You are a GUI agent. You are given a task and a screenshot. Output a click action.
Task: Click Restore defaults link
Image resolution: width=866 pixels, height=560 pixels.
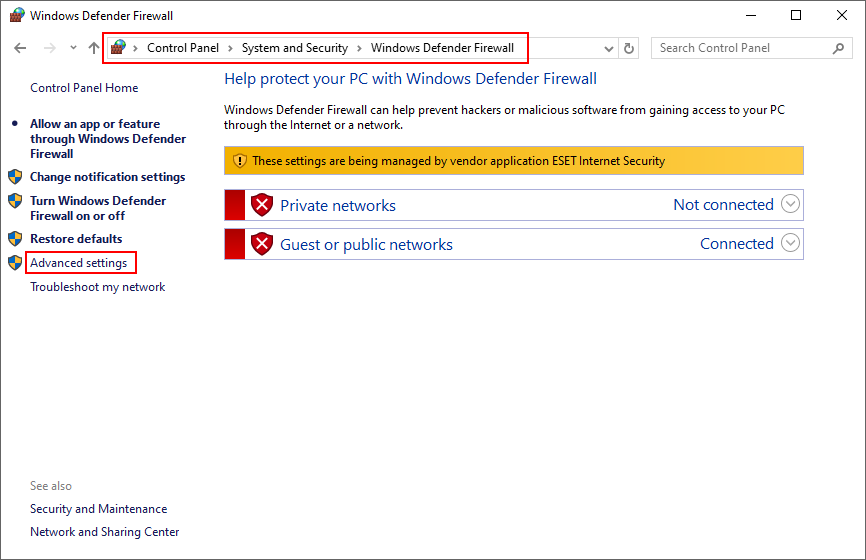coord(76,239)
